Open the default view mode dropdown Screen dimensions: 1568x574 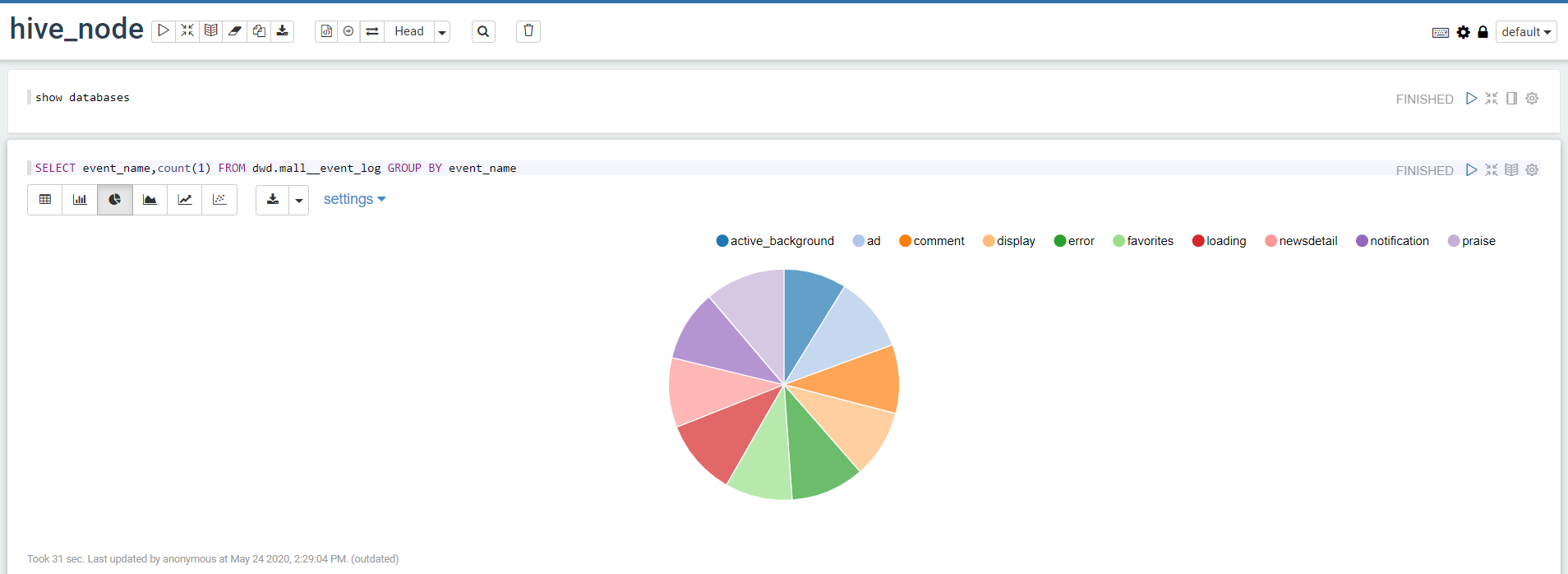(x=1526, y=32)
